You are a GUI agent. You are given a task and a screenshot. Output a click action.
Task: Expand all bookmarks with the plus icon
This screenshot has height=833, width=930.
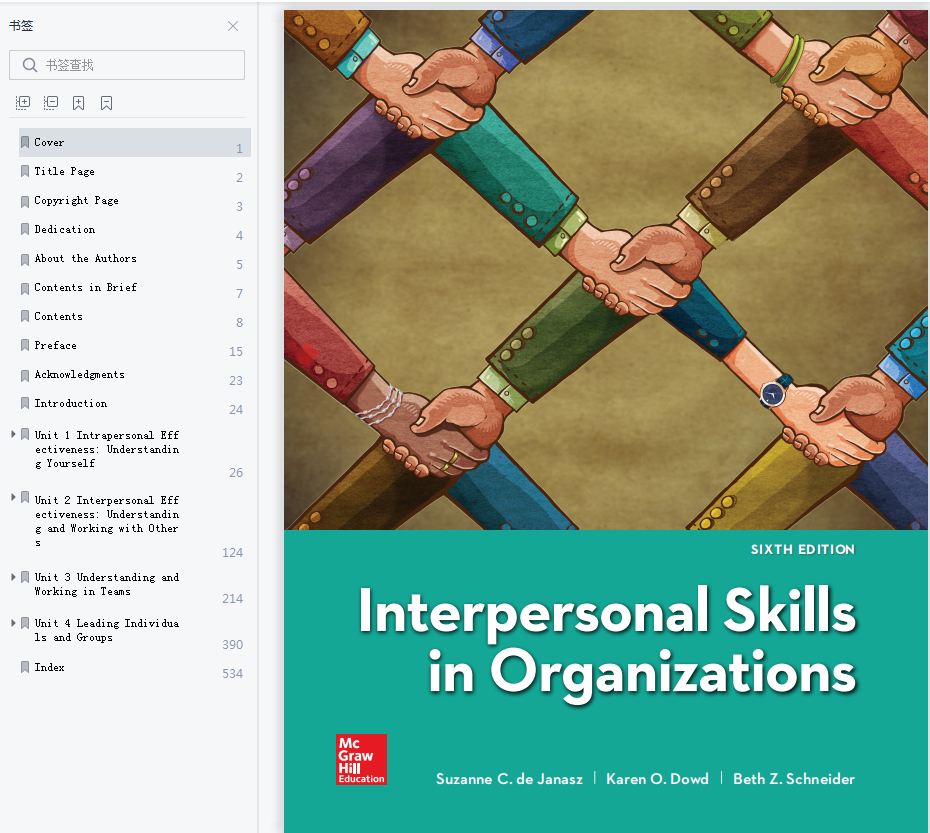tap(23, 103)
